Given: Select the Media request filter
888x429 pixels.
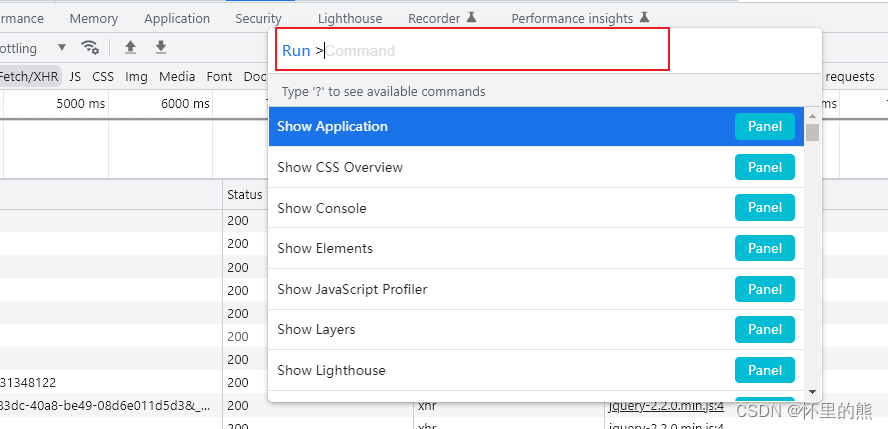Looking at the screenshot, I should point(177,76).
